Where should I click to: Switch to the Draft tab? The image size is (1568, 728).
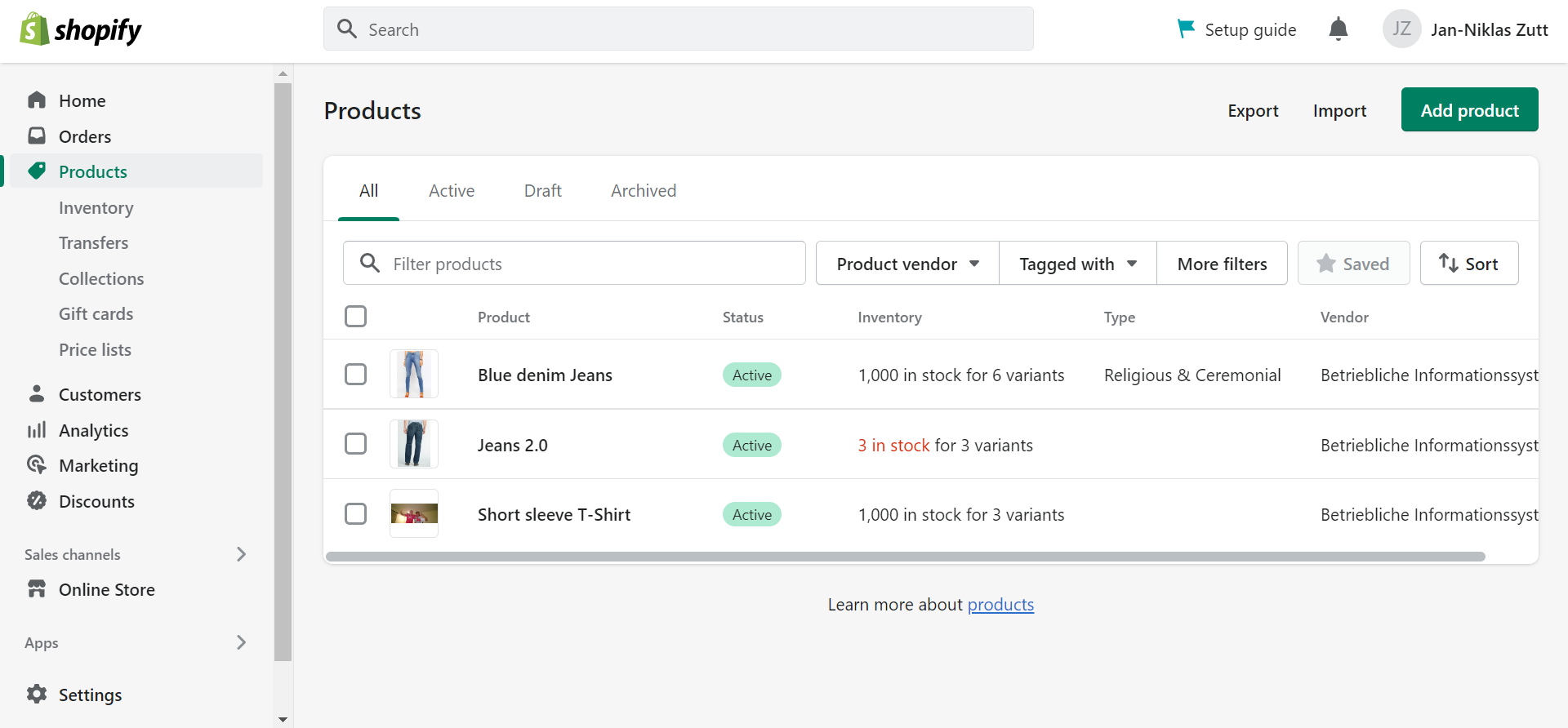point(543,191)
